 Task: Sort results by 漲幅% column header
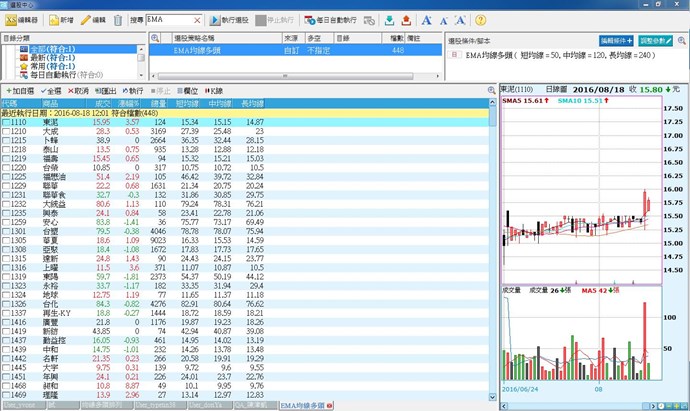coord(126,102)
